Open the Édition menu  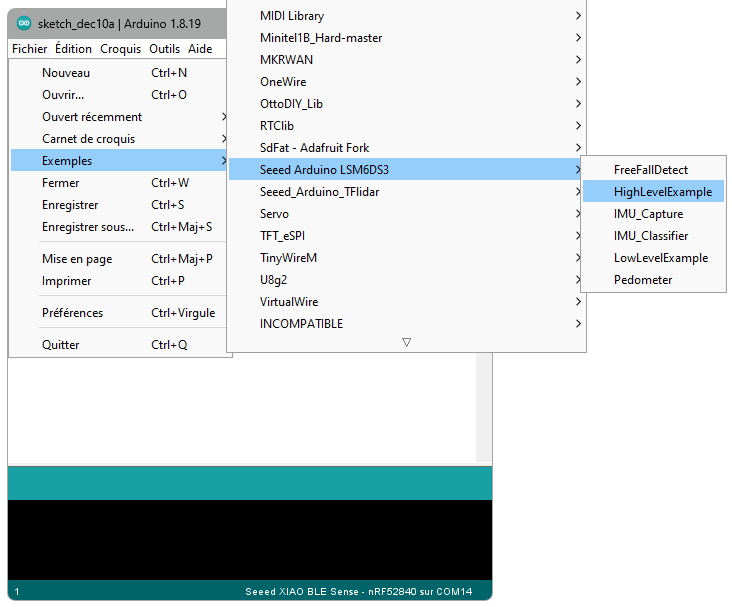pyautogui.click(x=73, y=49)
